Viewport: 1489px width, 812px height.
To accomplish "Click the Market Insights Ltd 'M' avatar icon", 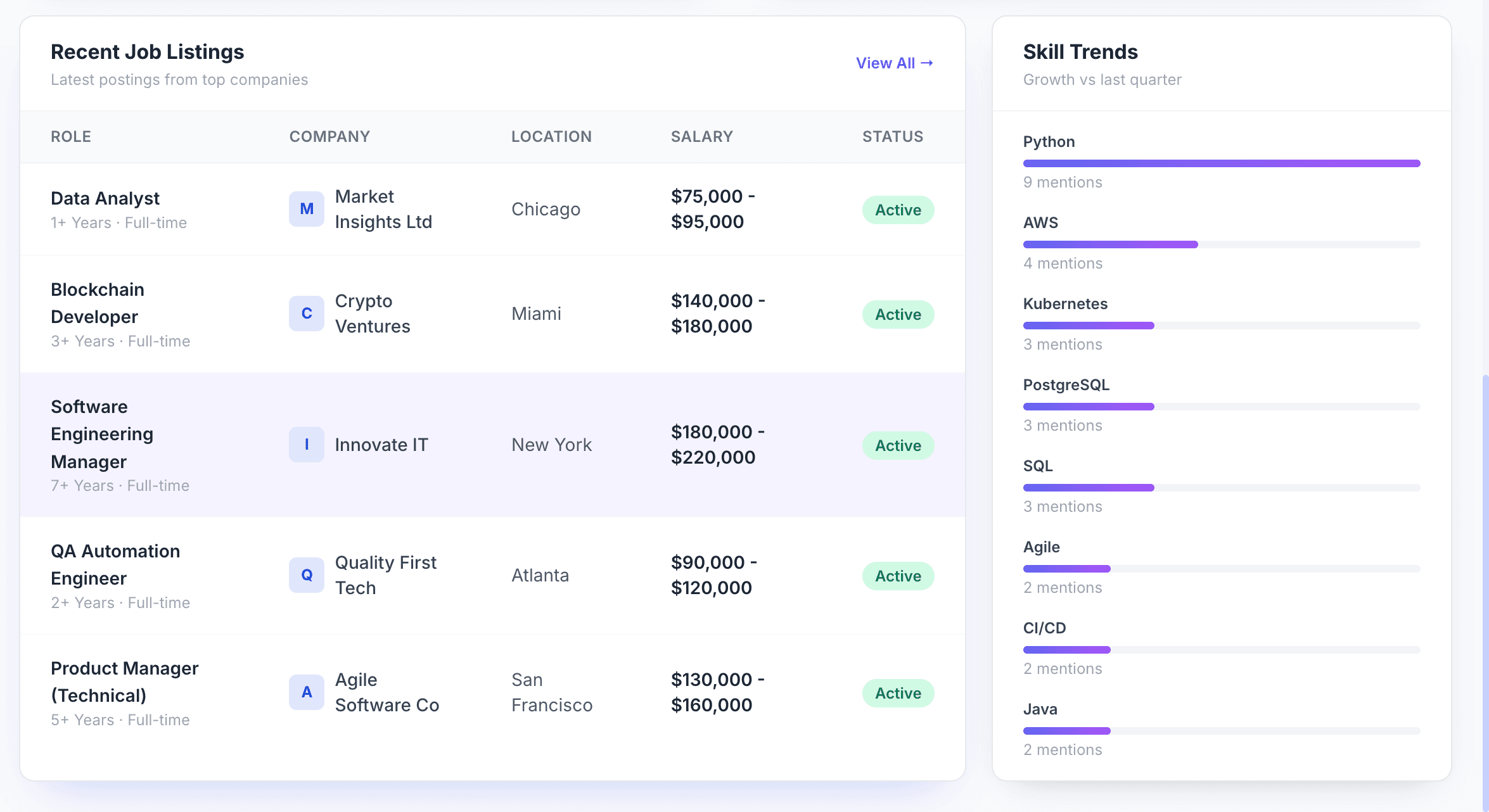I will point(307,209).
